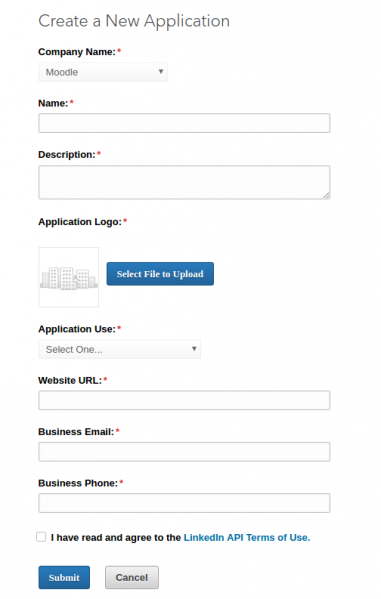This screenshot has height=599, width=381.
Task: Click the Company Name label
Action: [x=77, y=52]
